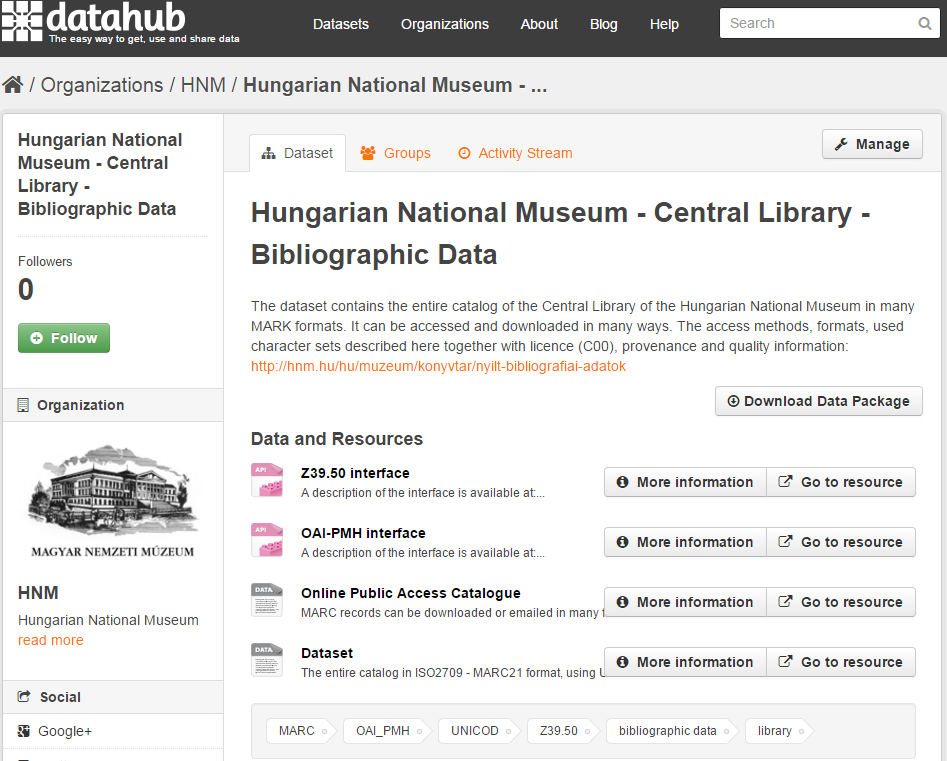This screenshot has height=761, width=947.
Task: Click the Hungarian National Museum breadcrumb
Action: click(395, 85)
